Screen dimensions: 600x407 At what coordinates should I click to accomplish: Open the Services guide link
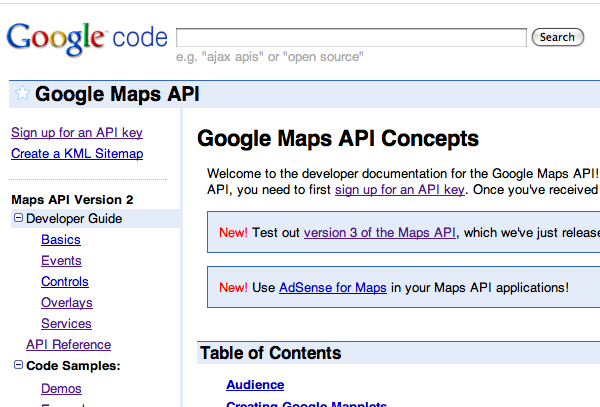(x=66, y=324)
